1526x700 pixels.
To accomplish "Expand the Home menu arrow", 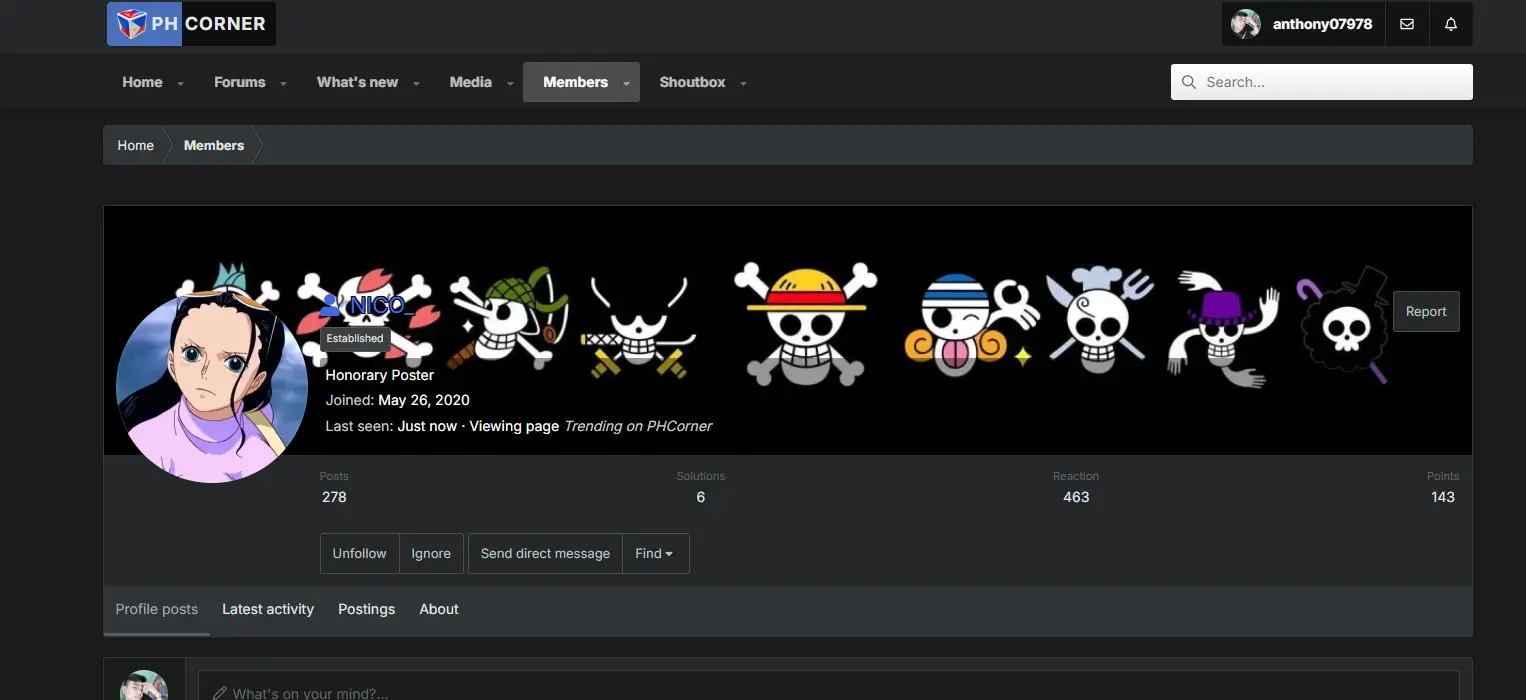I will coord(181,83).
